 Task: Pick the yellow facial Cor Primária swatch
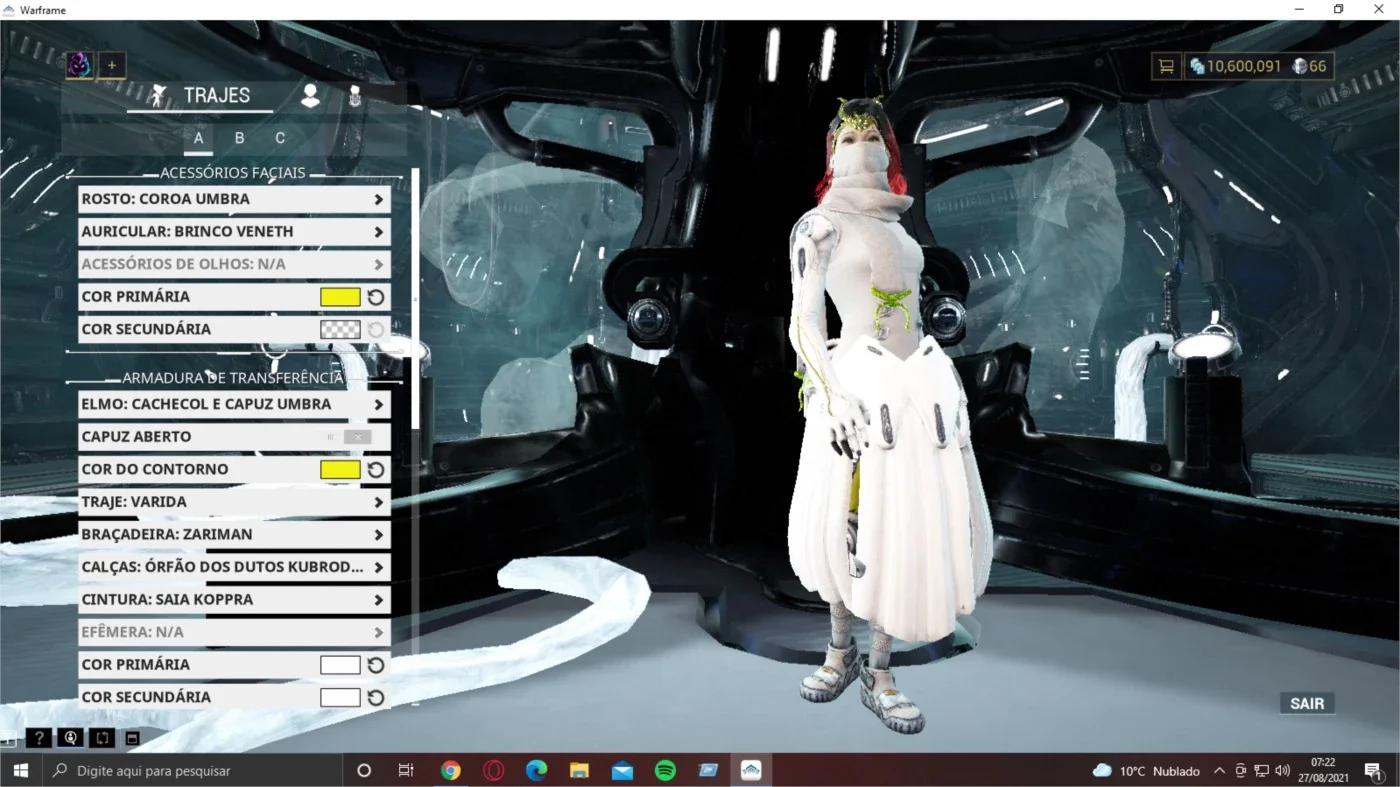[x=340, y=297]
